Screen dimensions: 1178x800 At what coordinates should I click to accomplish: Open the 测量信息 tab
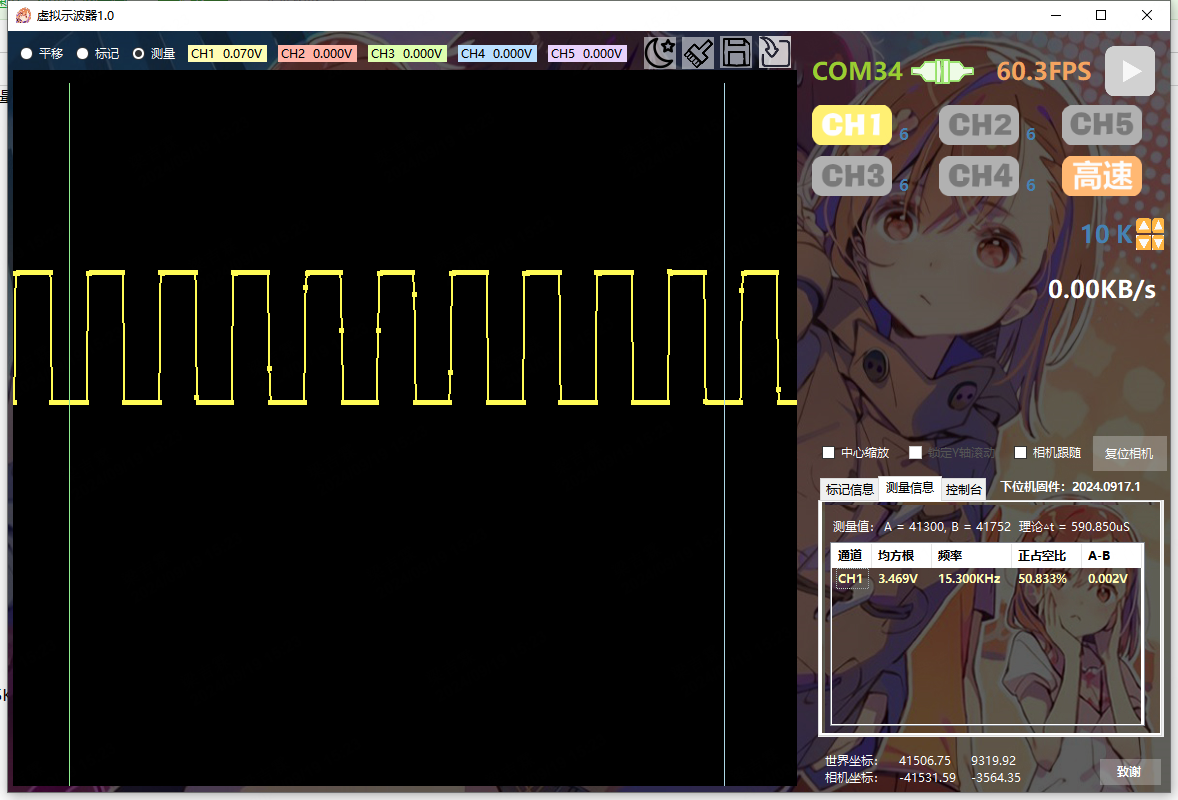909,488
